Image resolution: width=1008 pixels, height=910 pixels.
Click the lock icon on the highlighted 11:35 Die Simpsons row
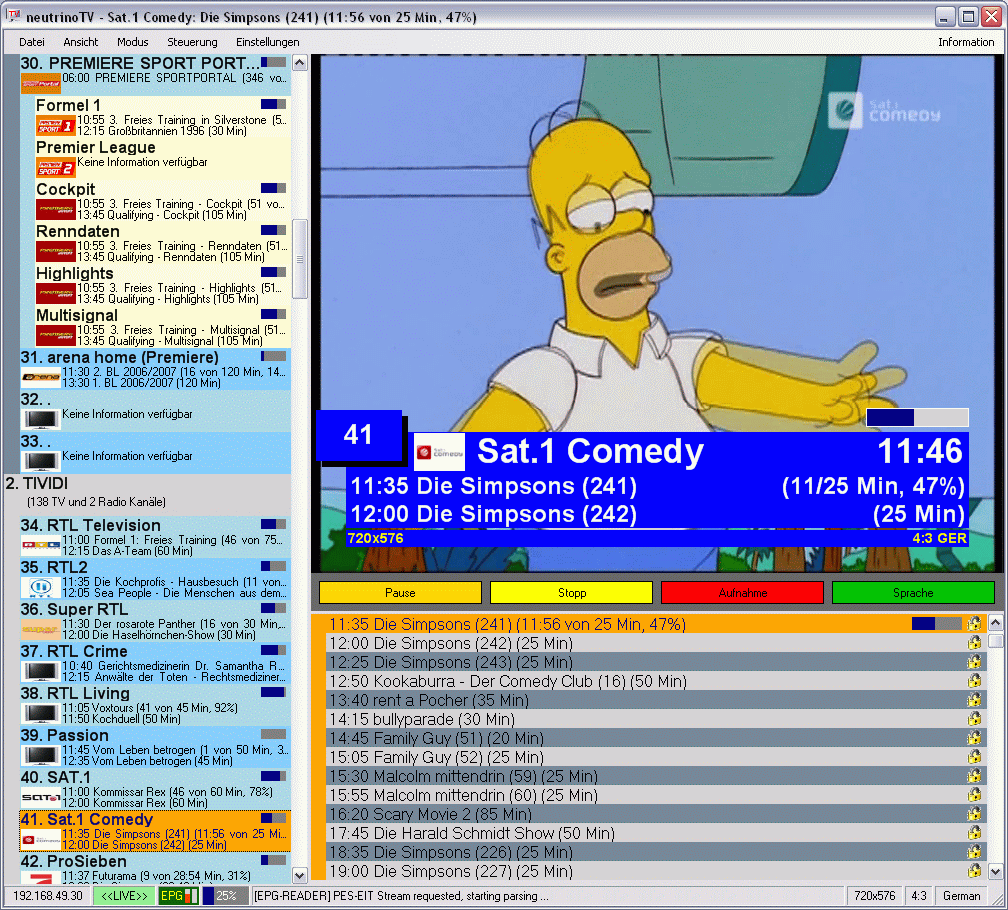tap(974, 623)
